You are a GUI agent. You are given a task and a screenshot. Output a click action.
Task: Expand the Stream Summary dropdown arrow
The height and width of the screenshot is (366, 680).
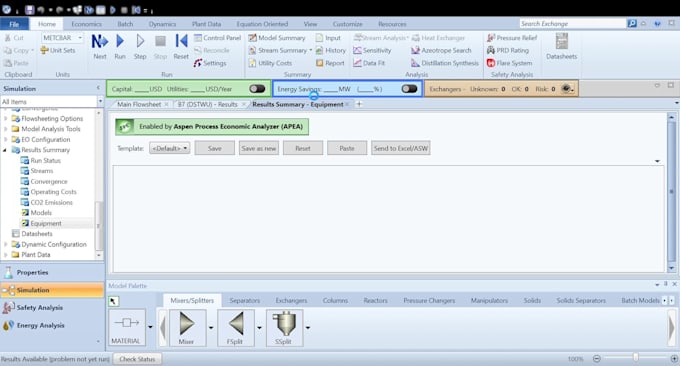(x=311, y=50)
